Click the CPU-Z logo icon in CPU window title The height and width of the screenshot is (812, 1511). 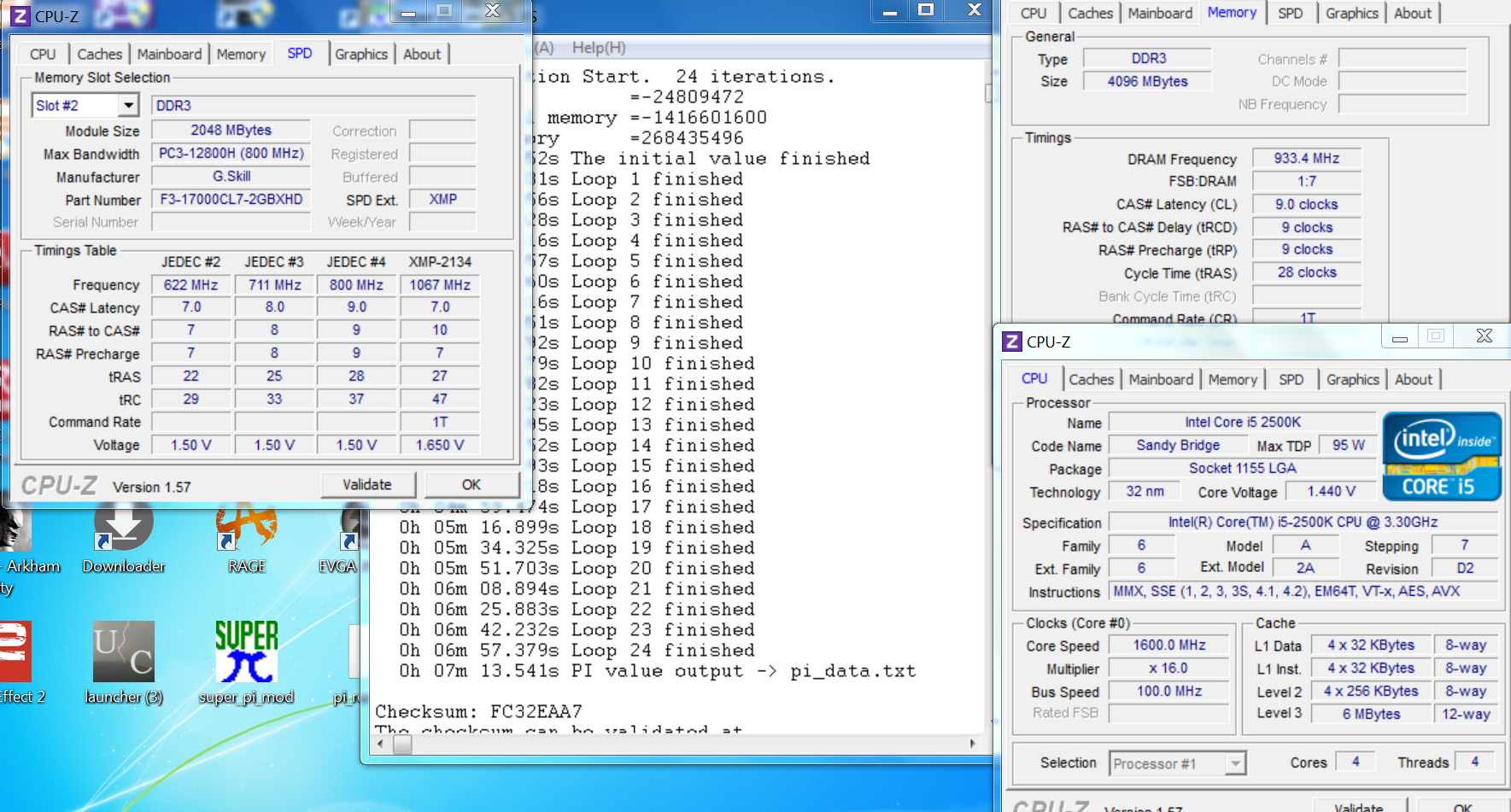coord(1012,342)
